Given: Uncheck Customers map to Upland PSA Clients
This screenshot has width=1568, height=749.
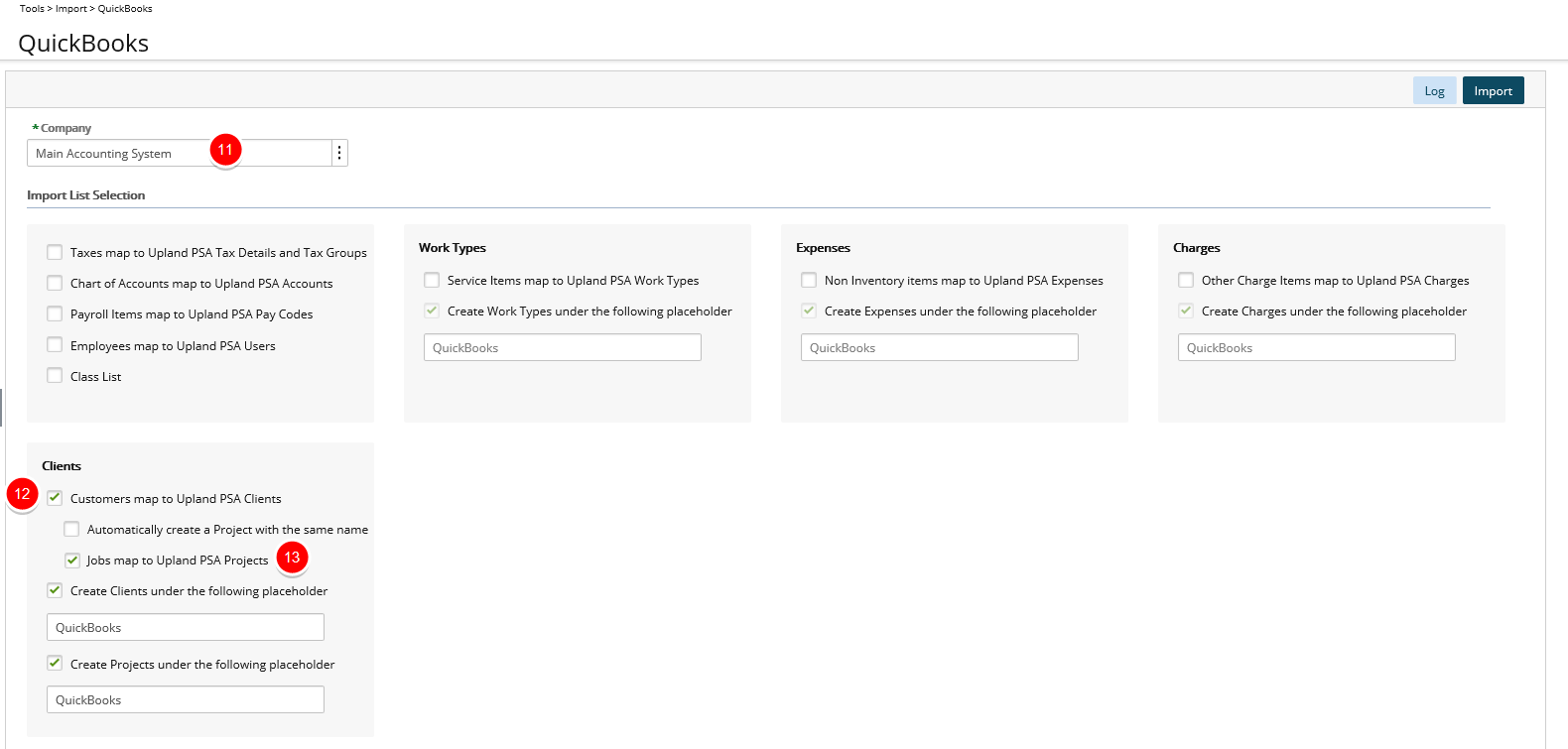Looking at the screenshot, I should (55, 498).
